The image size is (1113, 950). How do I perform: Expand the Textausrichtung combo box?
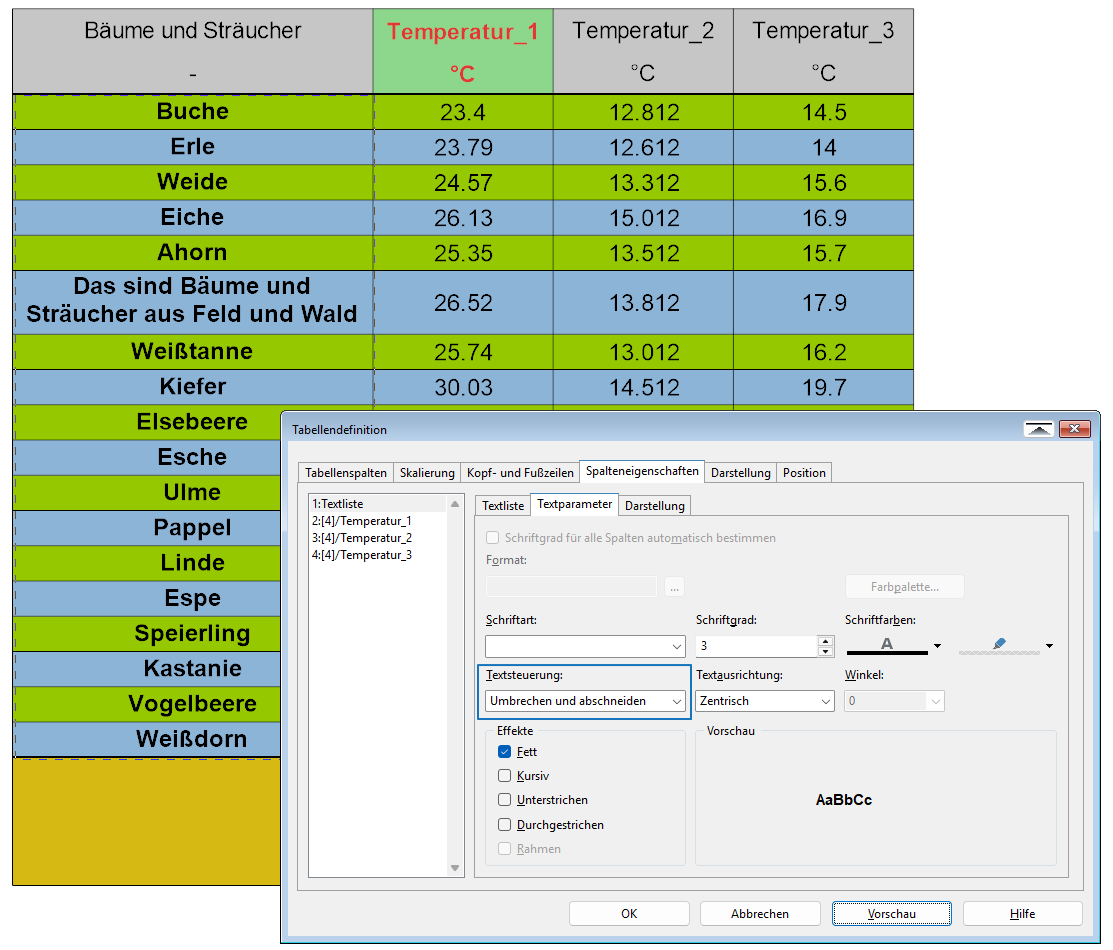(765, 701)
